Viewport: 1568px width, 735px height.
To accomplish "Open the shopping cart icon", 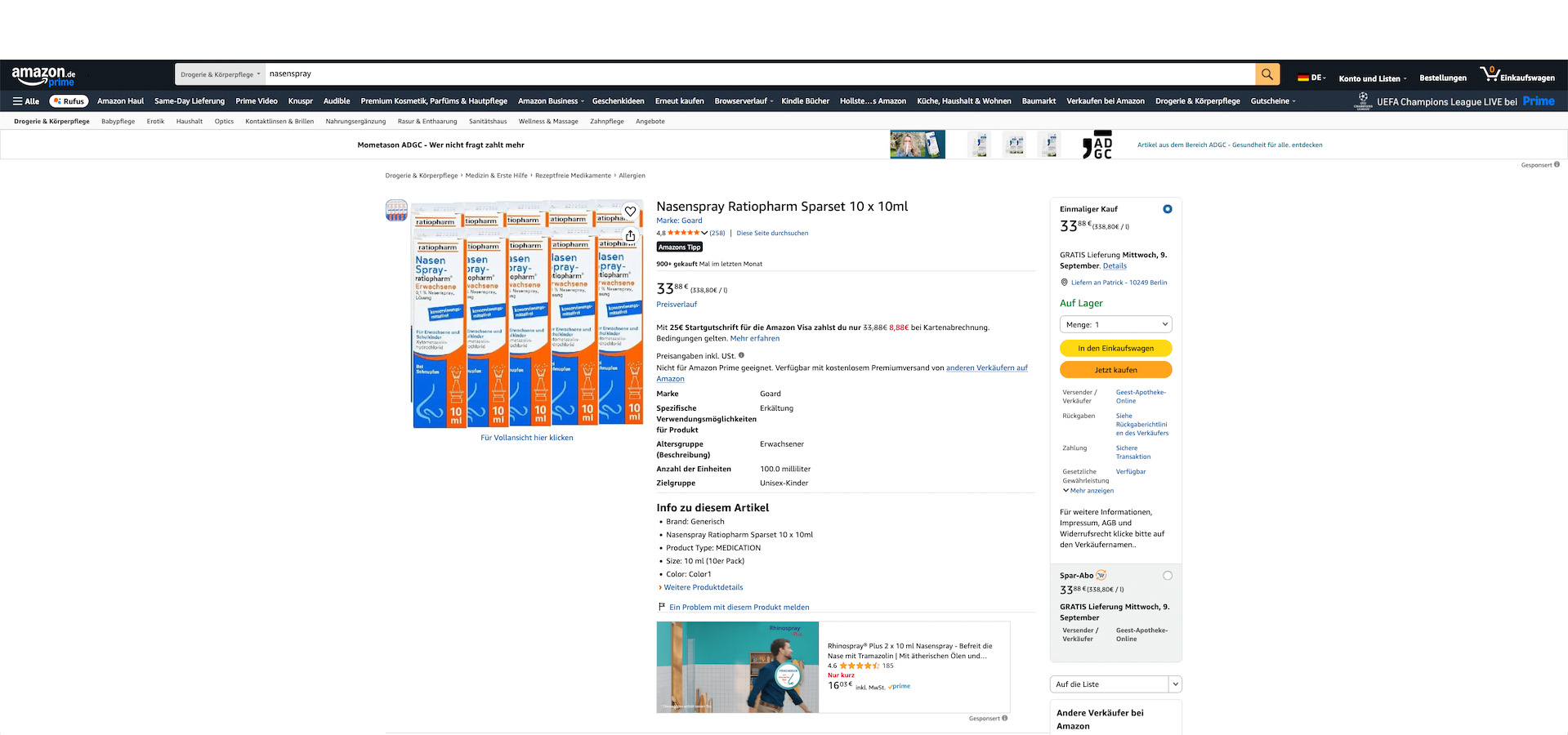I will 1490,74.
